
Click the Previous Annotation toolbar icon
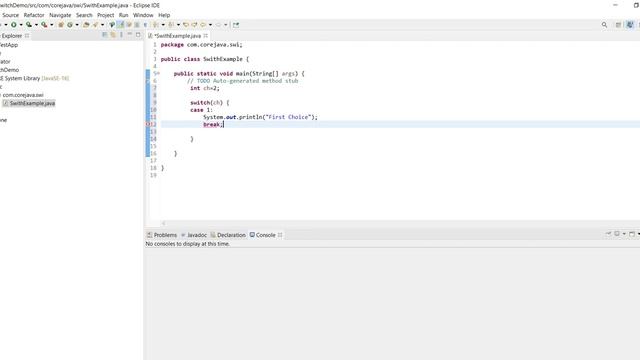[171, 25]
